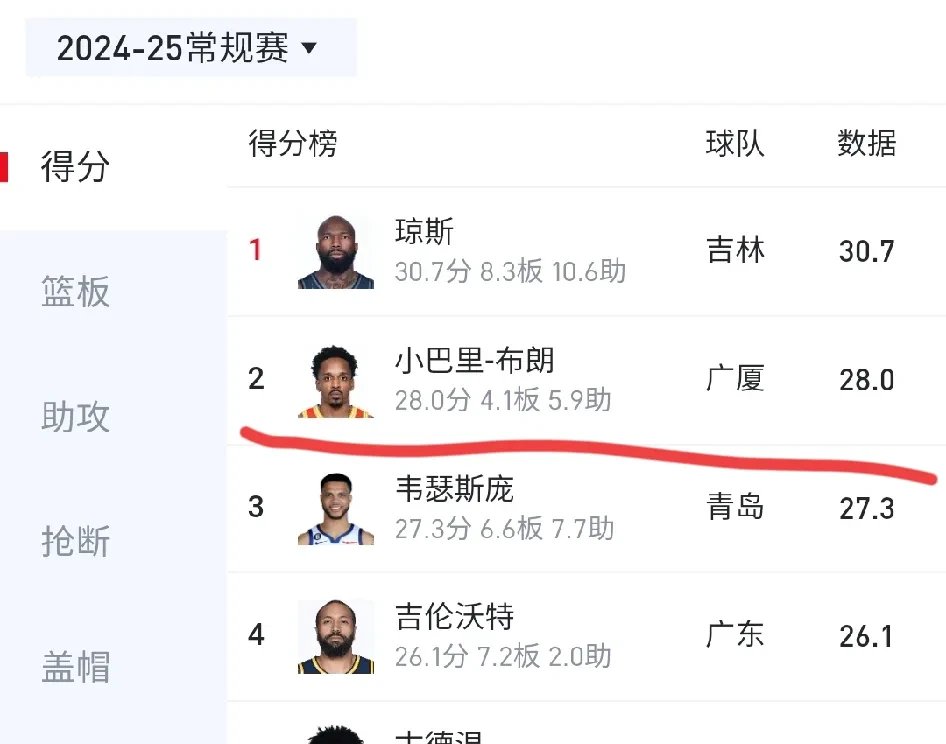Viewport: 946px width, 744px height.
Task: Switch to the 助攻 (assists) category
Action: coord(75,418)
